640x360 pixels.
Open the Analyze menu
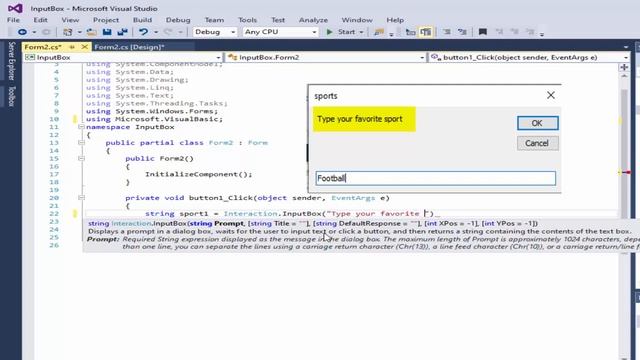pos(313,20)
